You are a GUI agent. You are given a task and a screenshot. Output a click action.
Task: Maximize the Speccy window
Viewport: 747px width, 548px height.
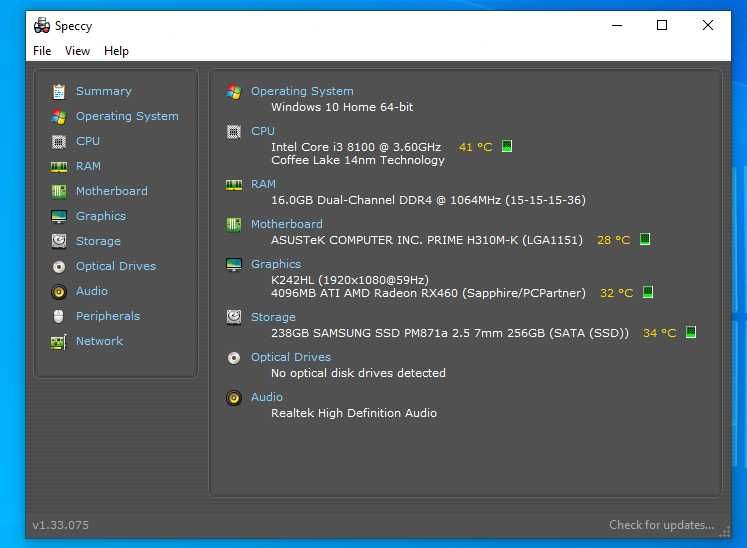662,25
